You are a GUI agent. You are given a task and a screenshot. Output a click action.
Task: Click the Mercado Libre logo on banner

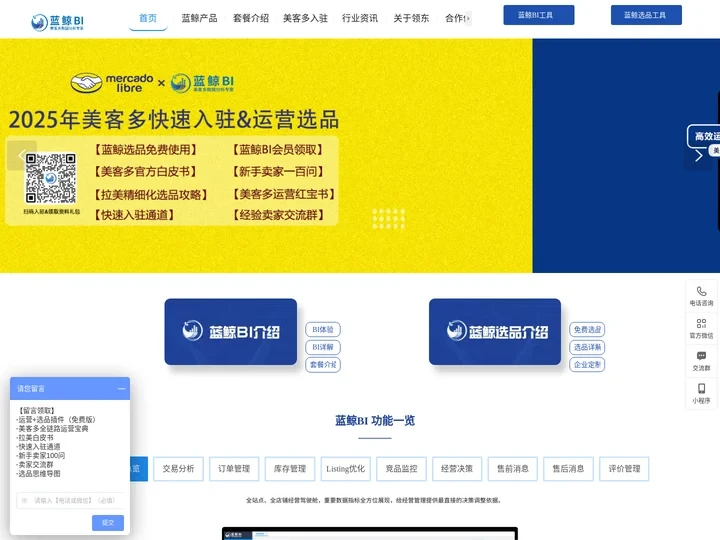click(x=112, y=83)
